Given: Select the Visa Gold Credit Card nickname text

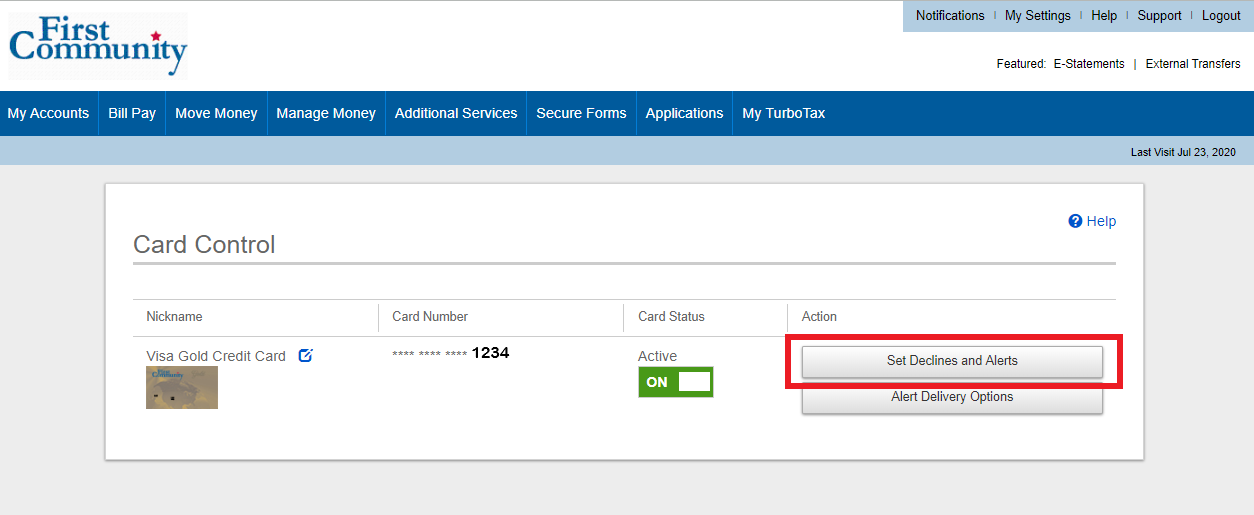Looking at the screenshot, I should (x=216, y=356).
